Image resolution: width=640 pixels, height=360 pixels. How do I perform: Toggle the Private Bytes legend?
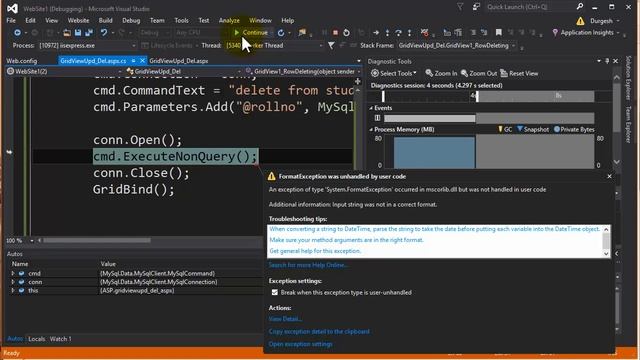pyautogui.click(x=574, y=129)
